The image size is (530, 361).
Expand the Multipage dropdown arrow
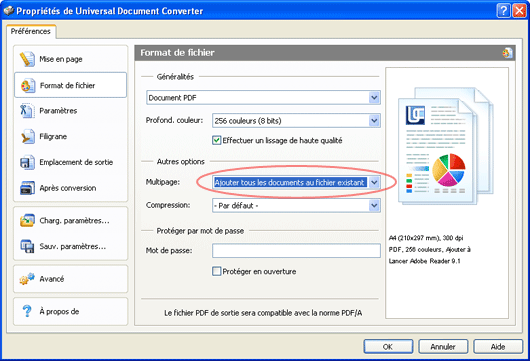point(374,183)
